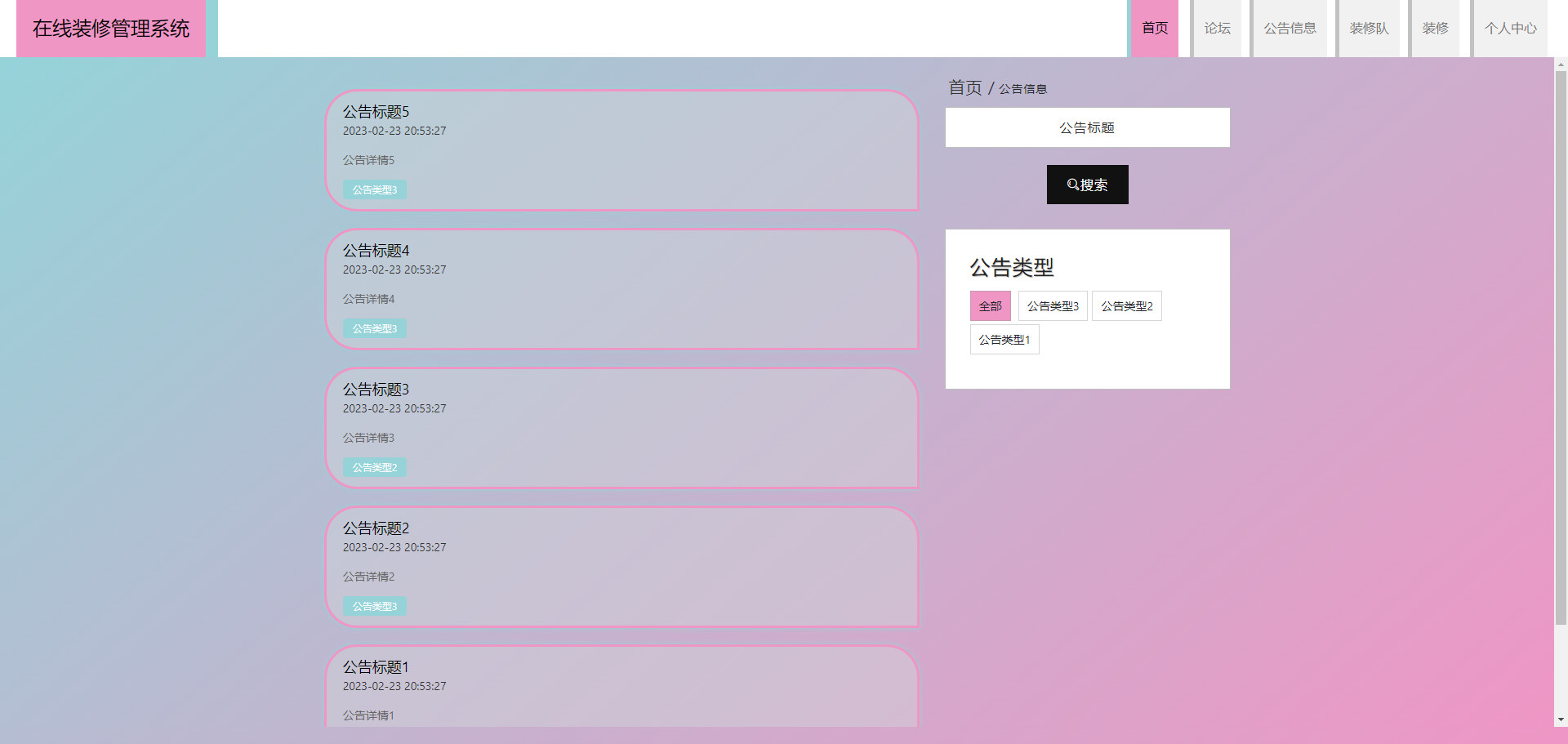Screen dimensions: 1568x744
Task: Open announcement 公告标题5
Action: point(376,112)
